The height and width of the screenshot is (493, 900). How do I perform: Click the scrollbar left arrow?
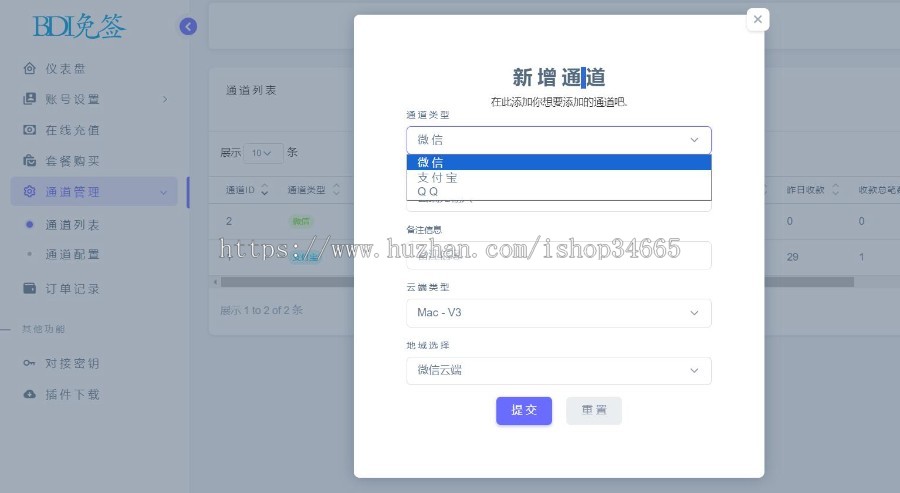point(216,282)
